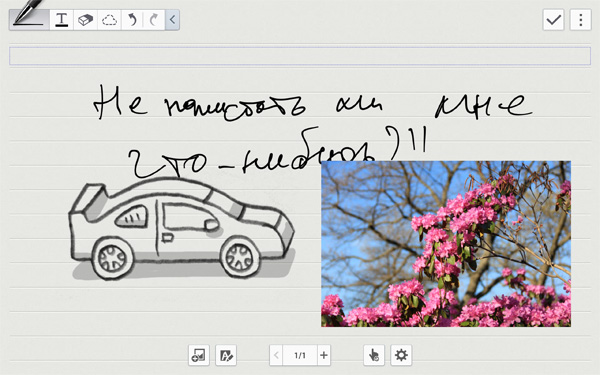
Task: Undo the last stroke
Action: pyautogui.click(x=132, y=20)
